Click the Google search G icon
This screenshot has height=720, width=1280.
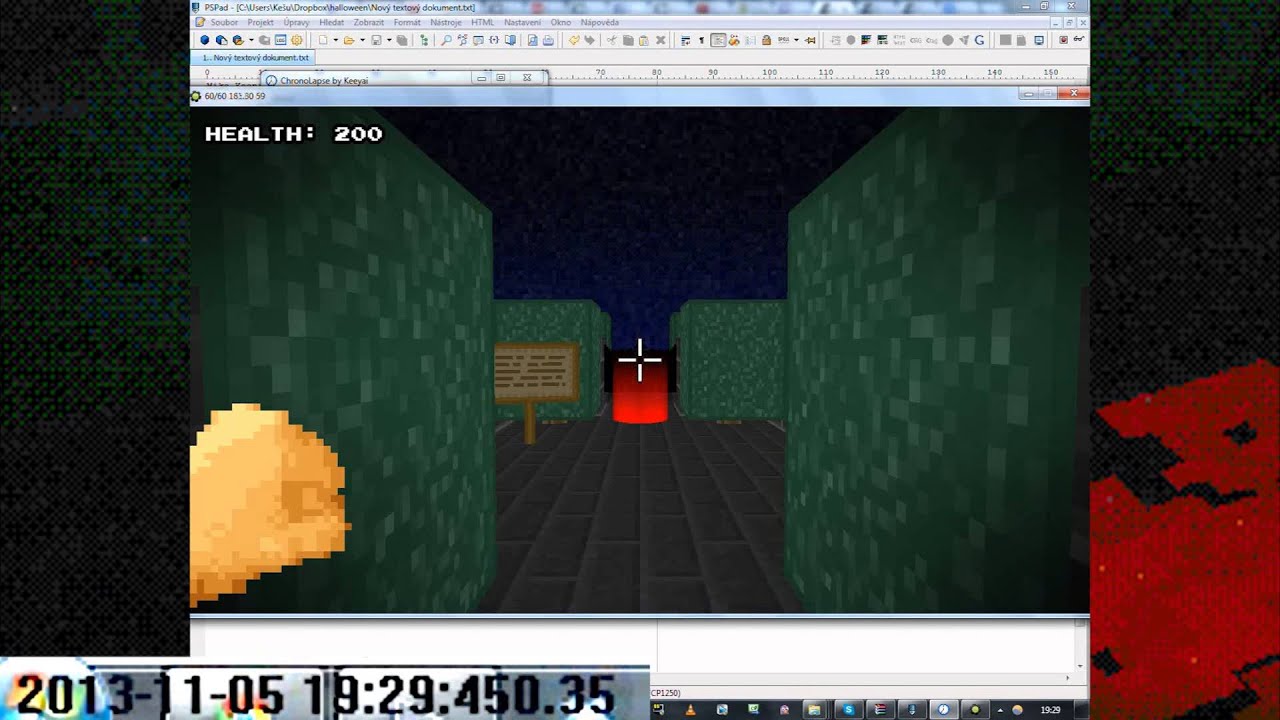979,40
